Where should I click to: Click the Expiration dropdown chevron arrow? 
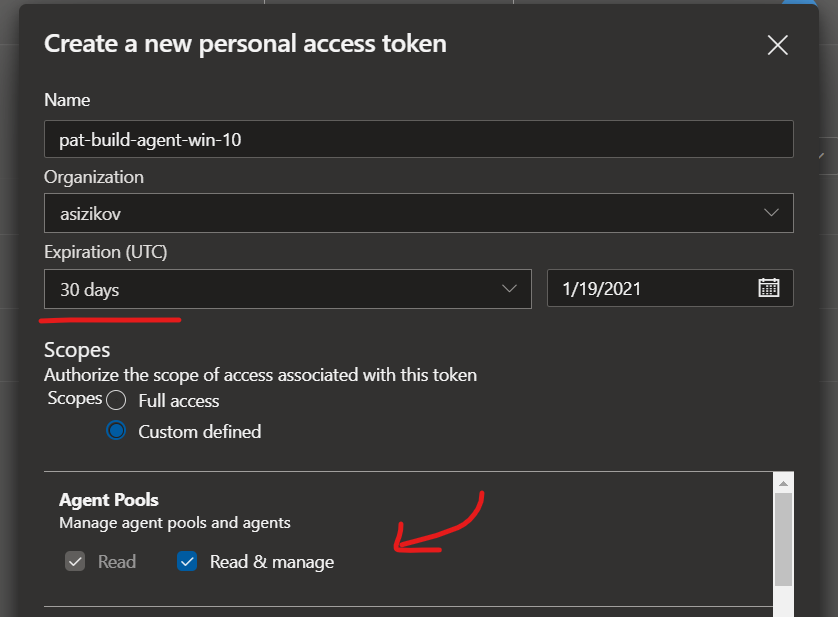tap(508, 289)
